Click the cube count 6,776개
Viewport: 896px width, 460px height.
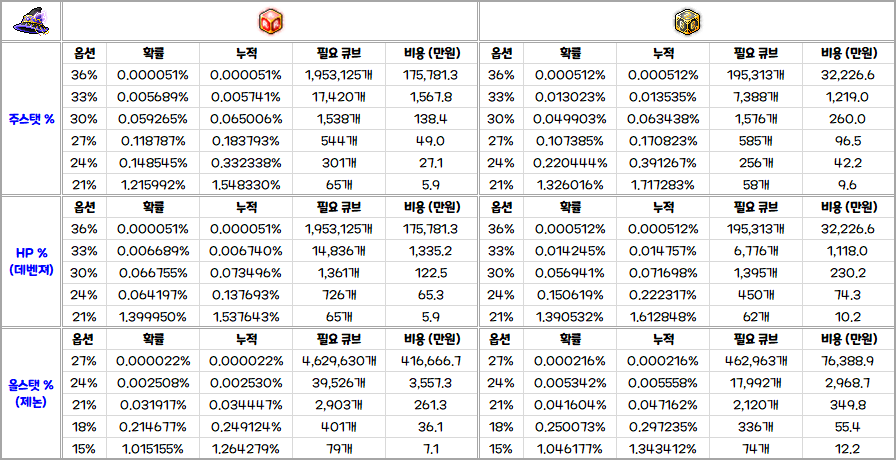click(x=756, y=251)
